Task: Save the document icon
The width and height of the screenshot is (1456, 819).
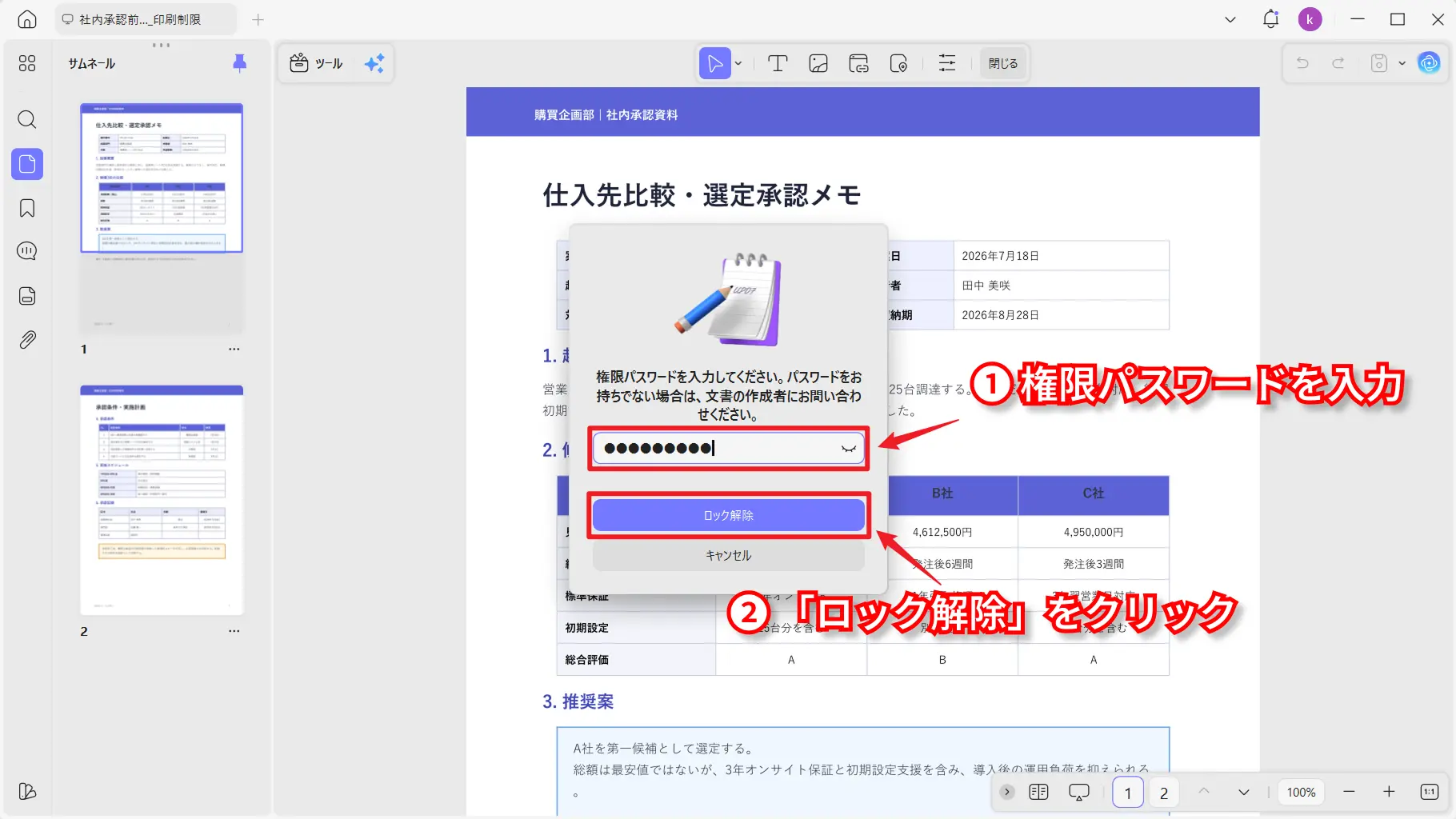Action: (x=1379, y=63)
